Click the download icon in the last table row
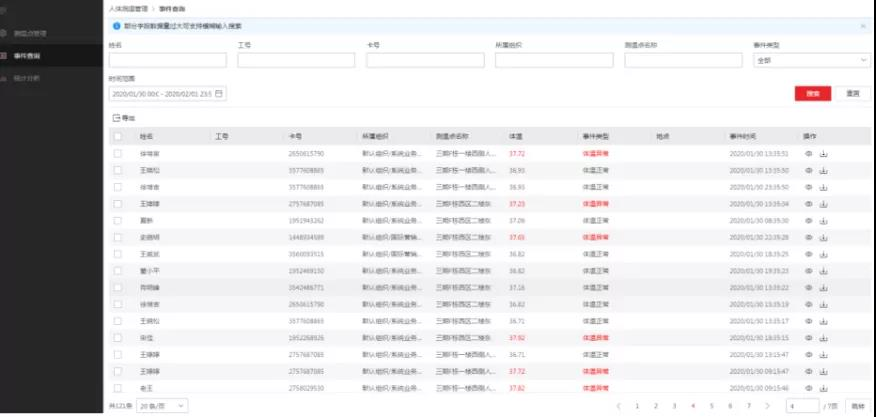The width and height of the screenshot is (876, 417). (824, 388)
